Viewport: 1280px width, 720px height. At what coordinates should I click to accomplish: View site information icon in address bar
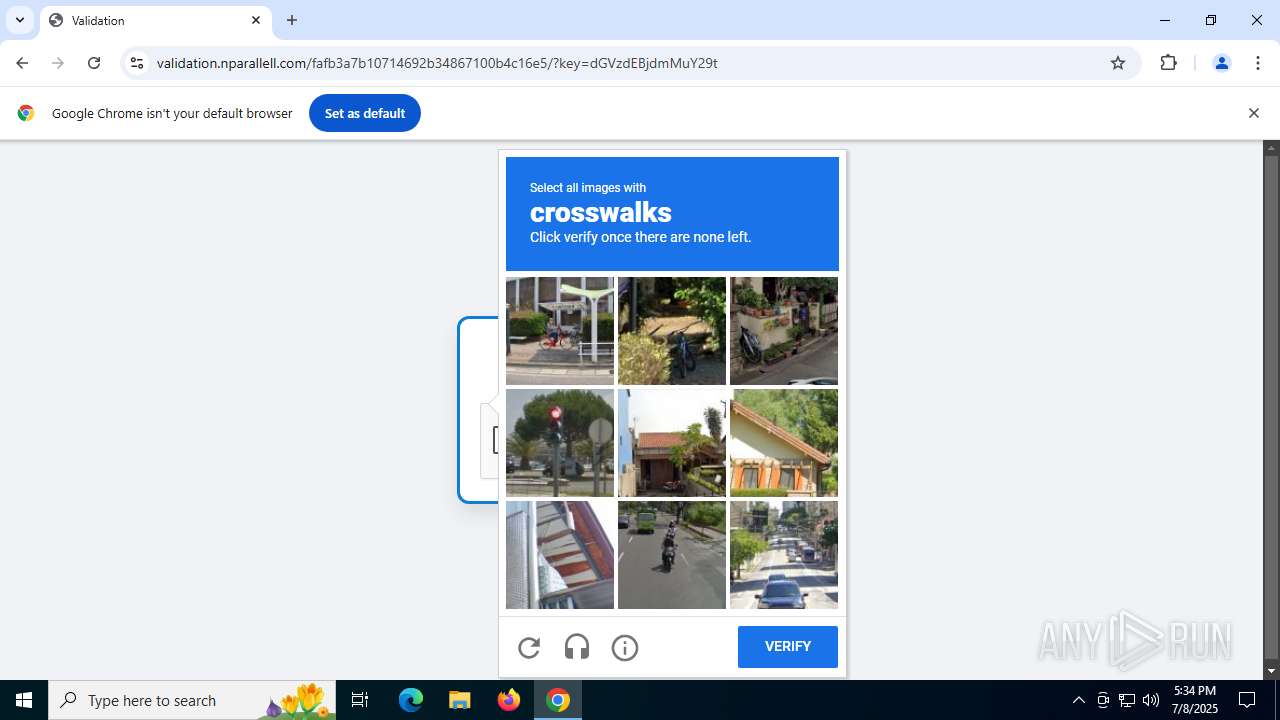pos(137,63)
